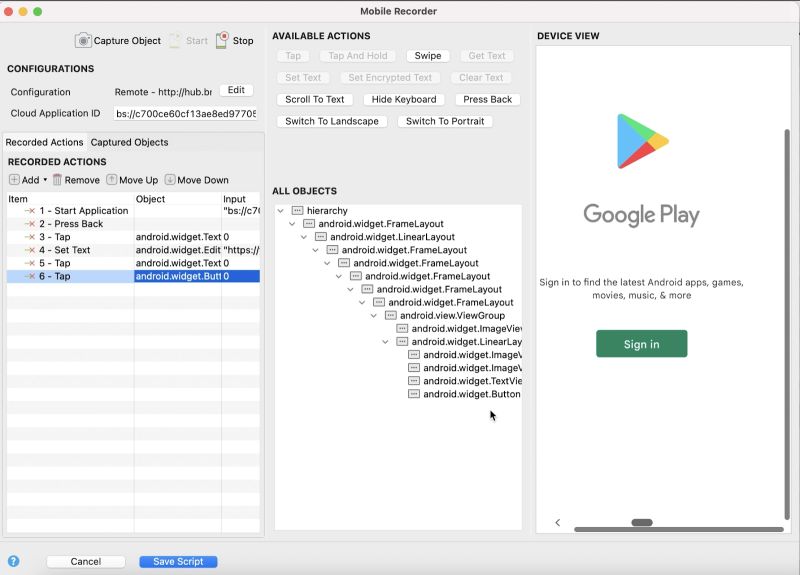800x575 pixels.
Task: Select the '6 - Tap' recorded action row
Action: coord(133,276)
